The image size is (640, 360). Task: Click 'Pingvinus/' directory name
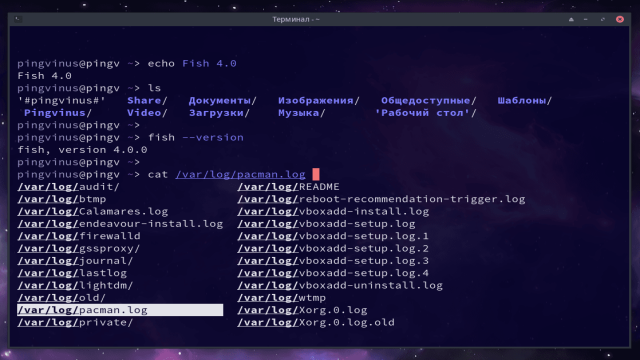pyautogui.click(x=58, y=113)
